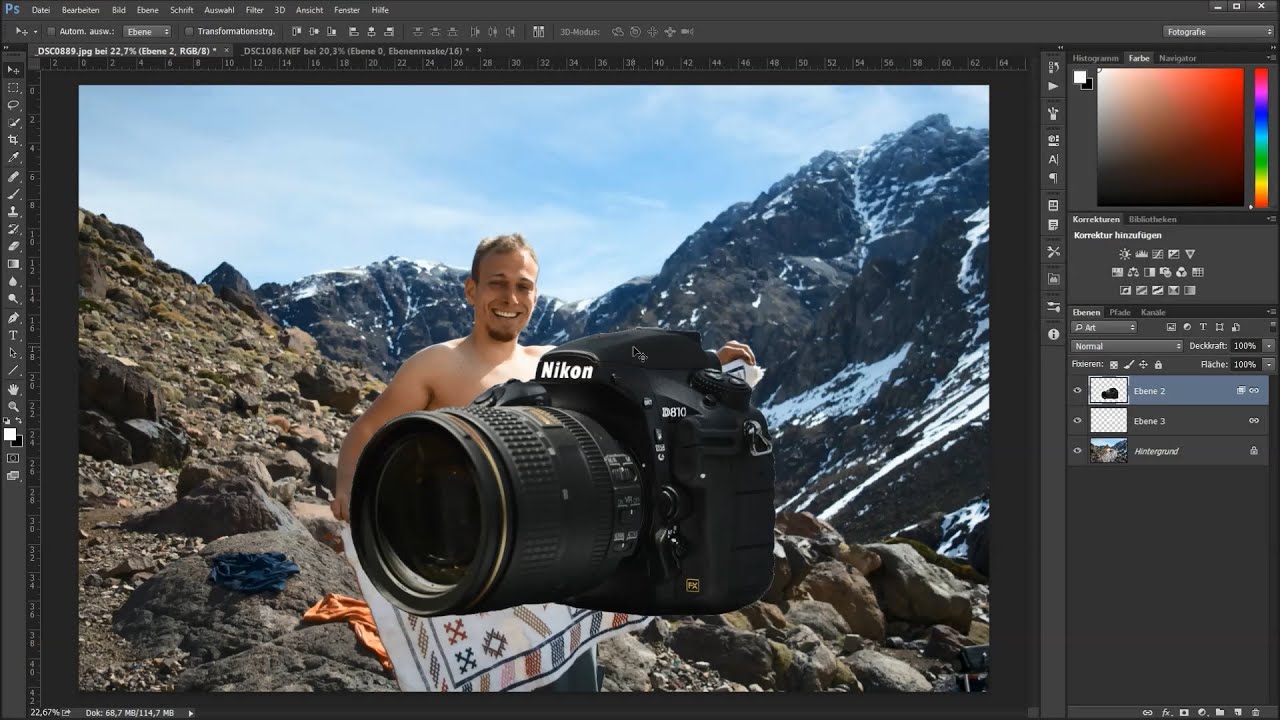
Task: Select the Clone Stamp tool
Action: click(14, 212)
